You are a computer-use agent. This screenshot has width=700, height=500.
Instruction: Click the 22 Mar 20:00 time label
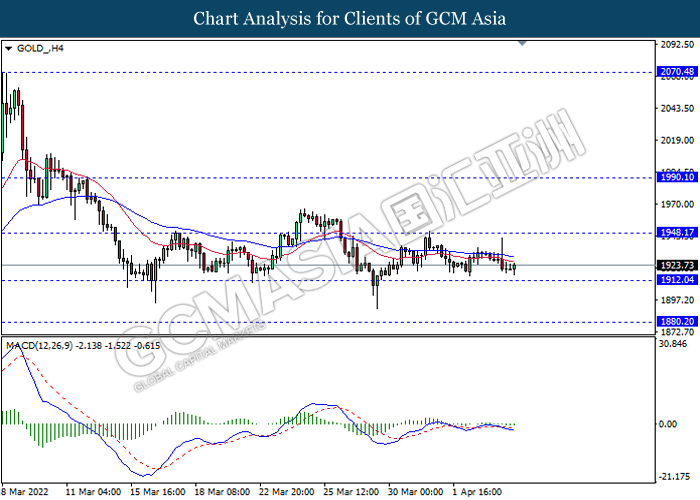click(x=287, y=492)
